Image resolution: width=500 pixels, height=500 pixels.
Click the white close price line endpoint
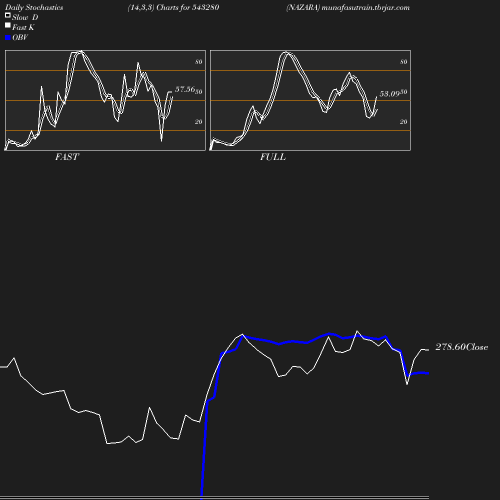(x=428, y=350)
